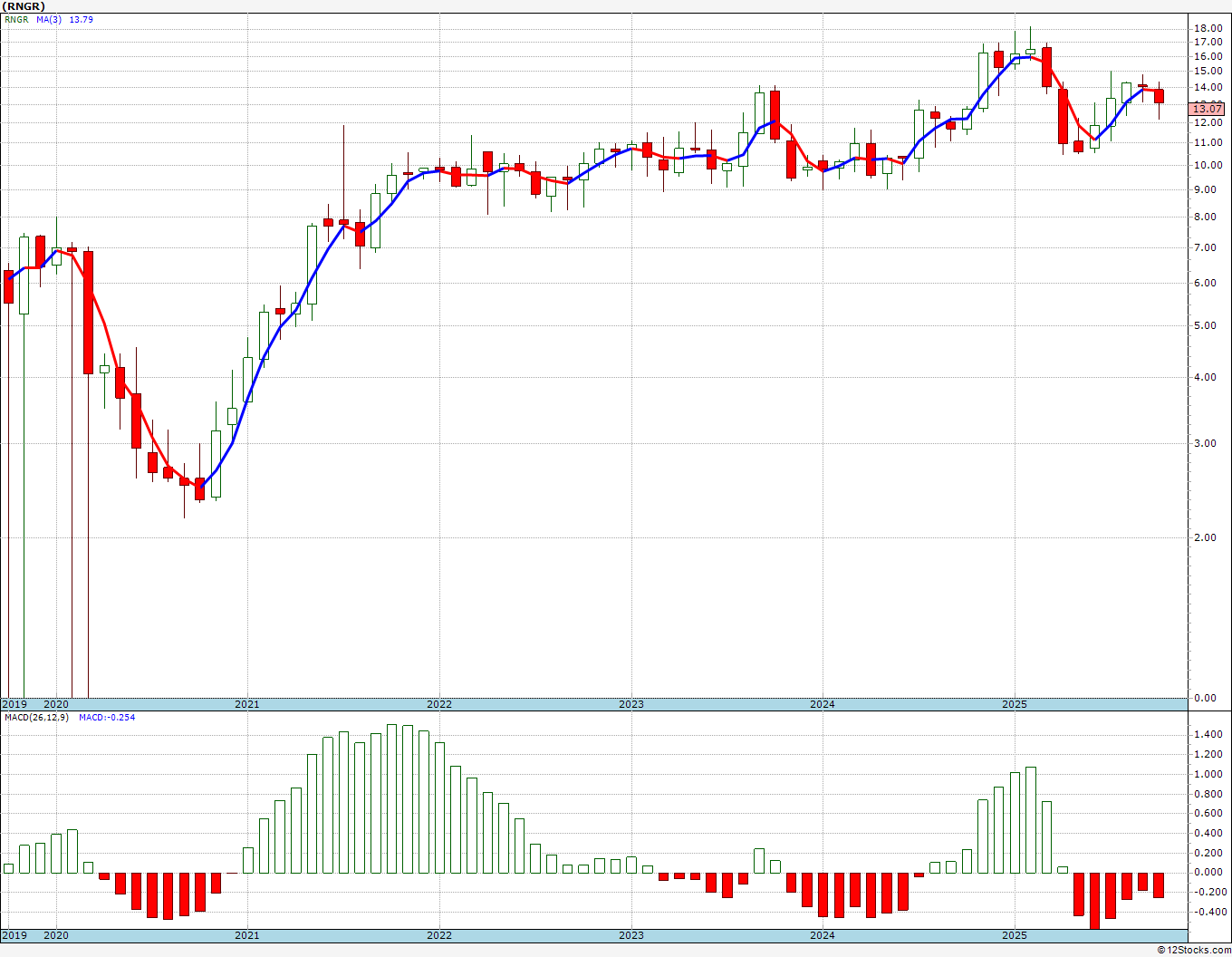
Task: Select 16.00 on the price axis
Action: (1207, 57)
